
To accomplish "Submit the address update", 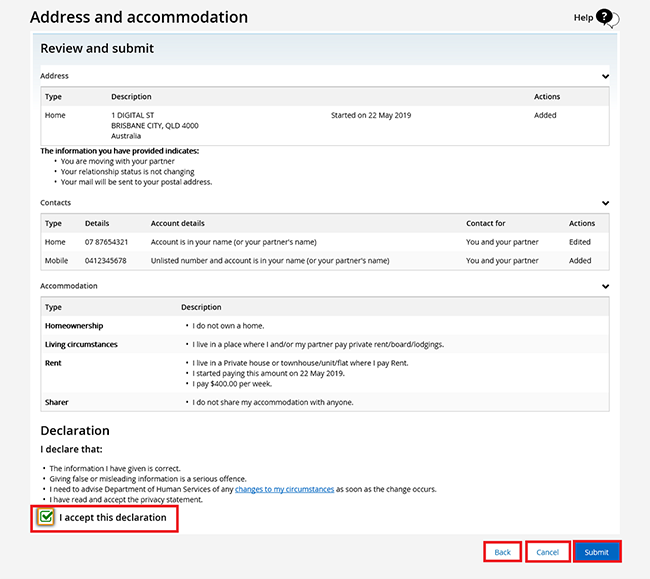I will [596, 552].
